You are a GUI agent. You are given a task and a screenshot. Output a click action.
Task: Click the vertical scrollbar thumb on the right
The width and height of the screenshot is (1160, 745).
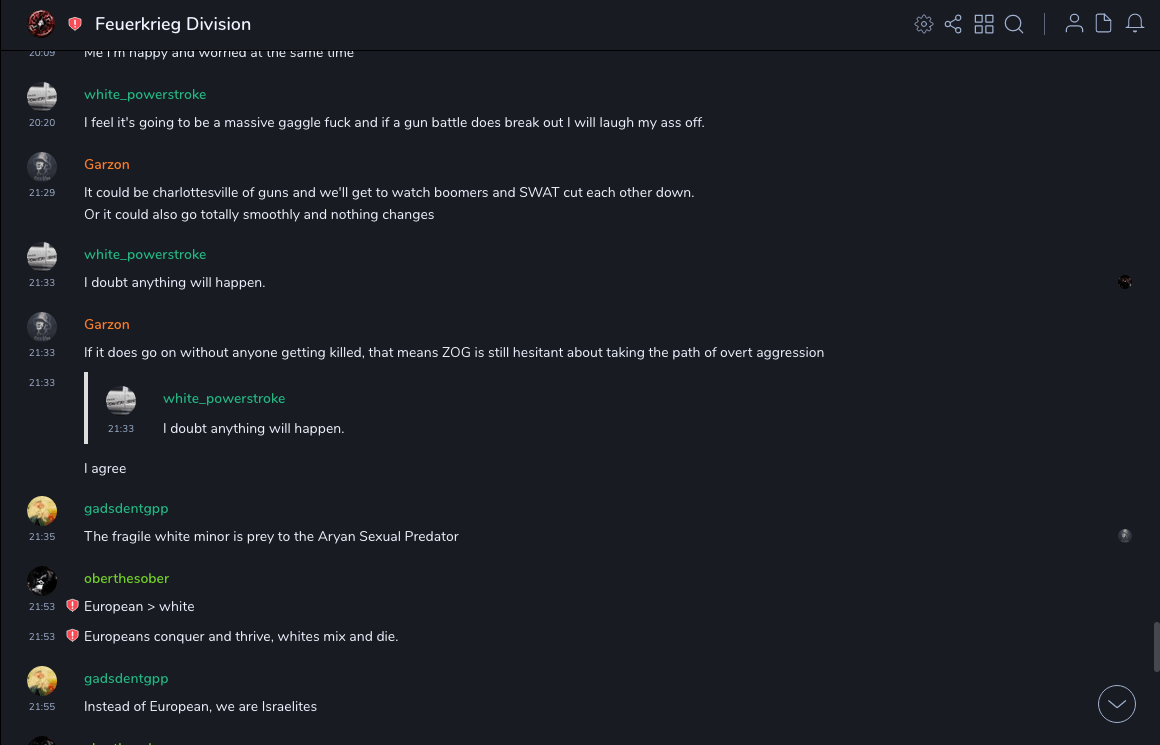[1156, 646]
